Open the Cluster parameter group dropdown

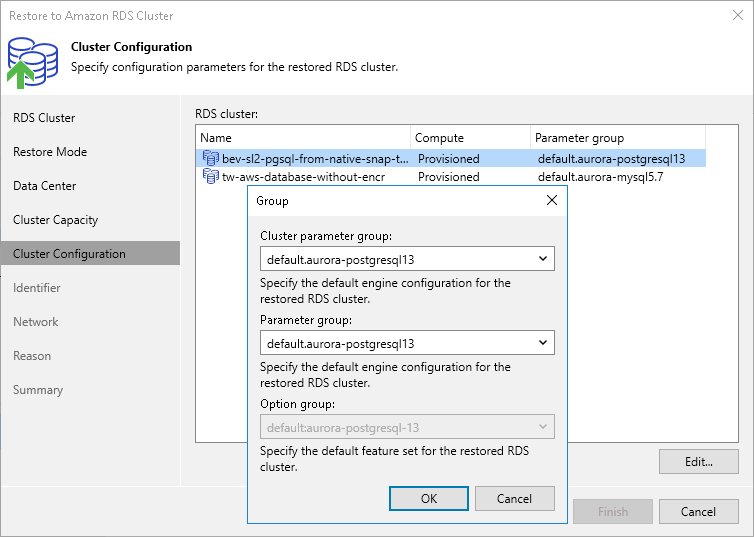click(407, 259)
